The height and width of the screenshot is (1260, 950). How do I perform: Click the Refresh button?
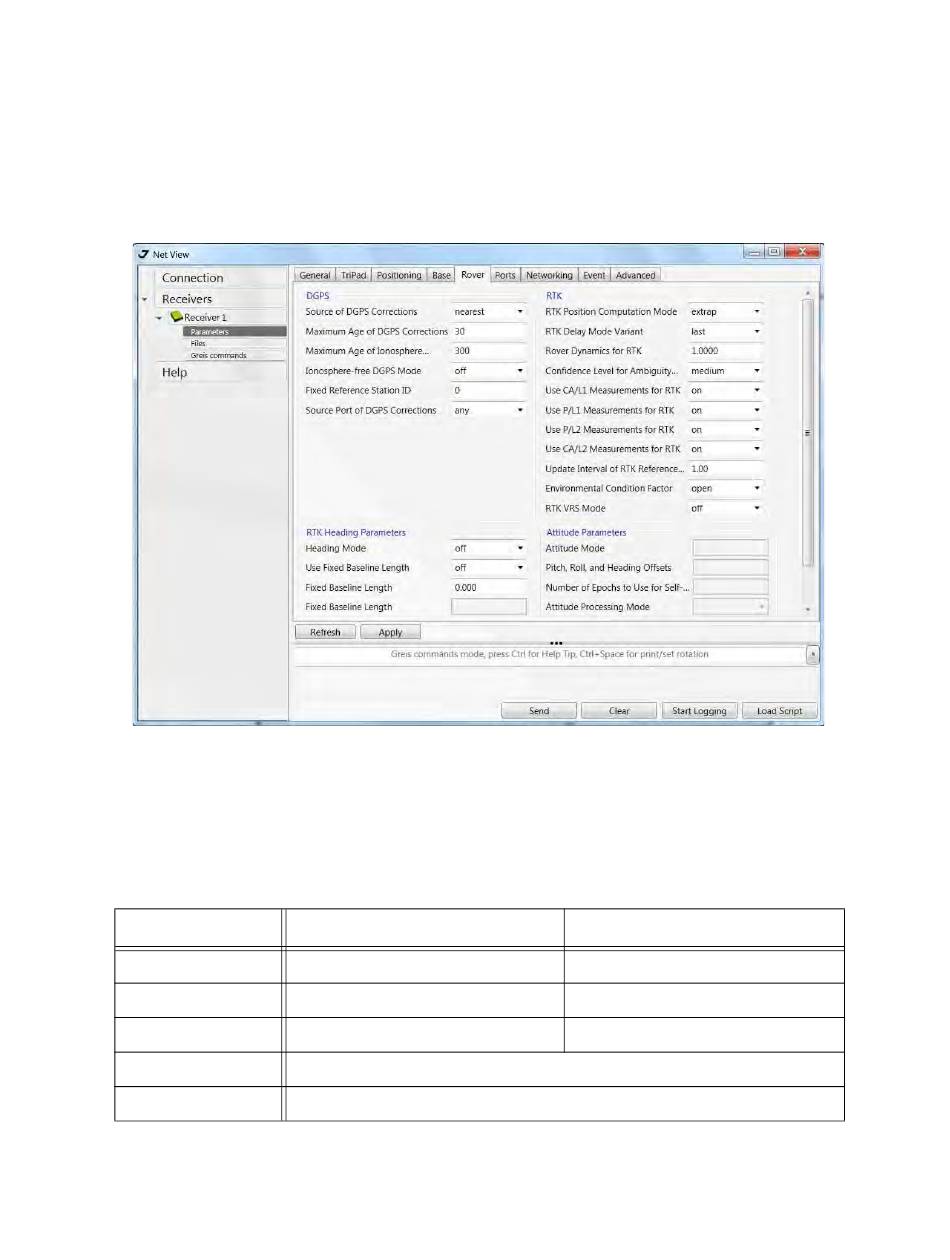coord(326,632)
